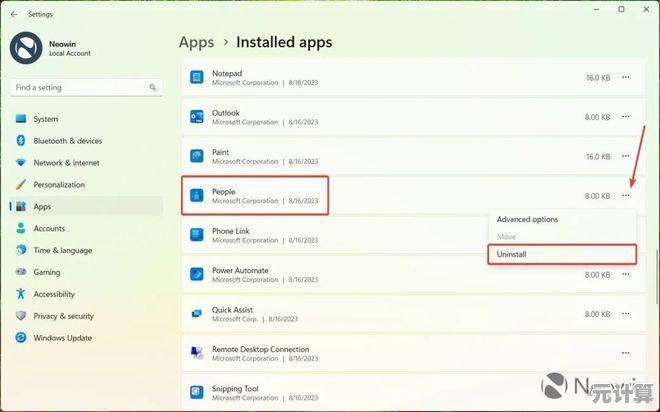Open Personalization in the sidebar
Viewport: 660px width, 412px height.
[x=59, y=185]
